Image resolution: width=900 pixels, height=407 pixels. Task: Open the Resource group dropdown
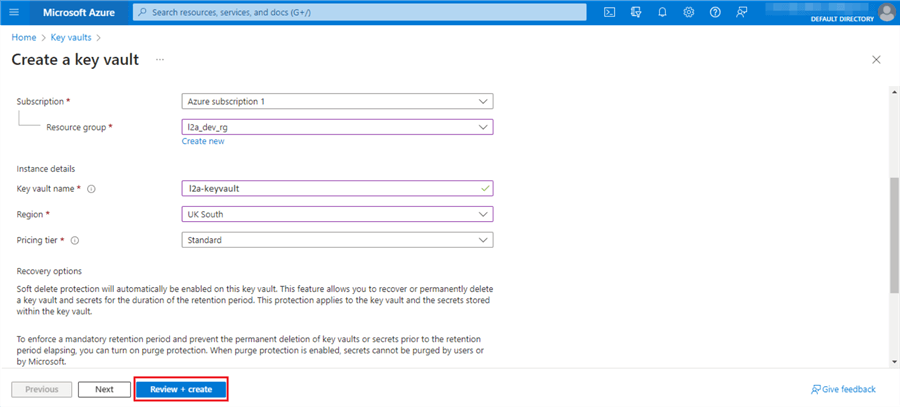pyautogui.click(x=337, y=127)
